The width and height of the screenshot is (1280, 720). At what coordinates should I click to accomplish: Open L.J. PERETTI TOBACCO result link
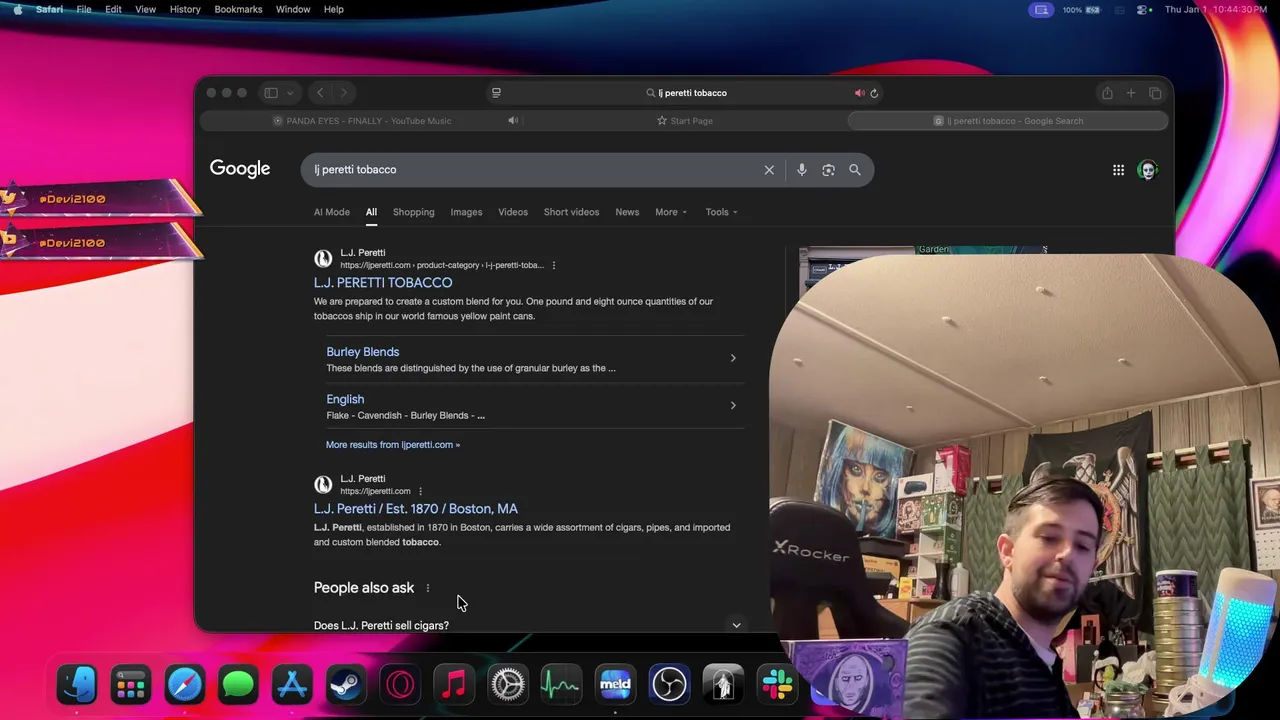click(383, 283)
